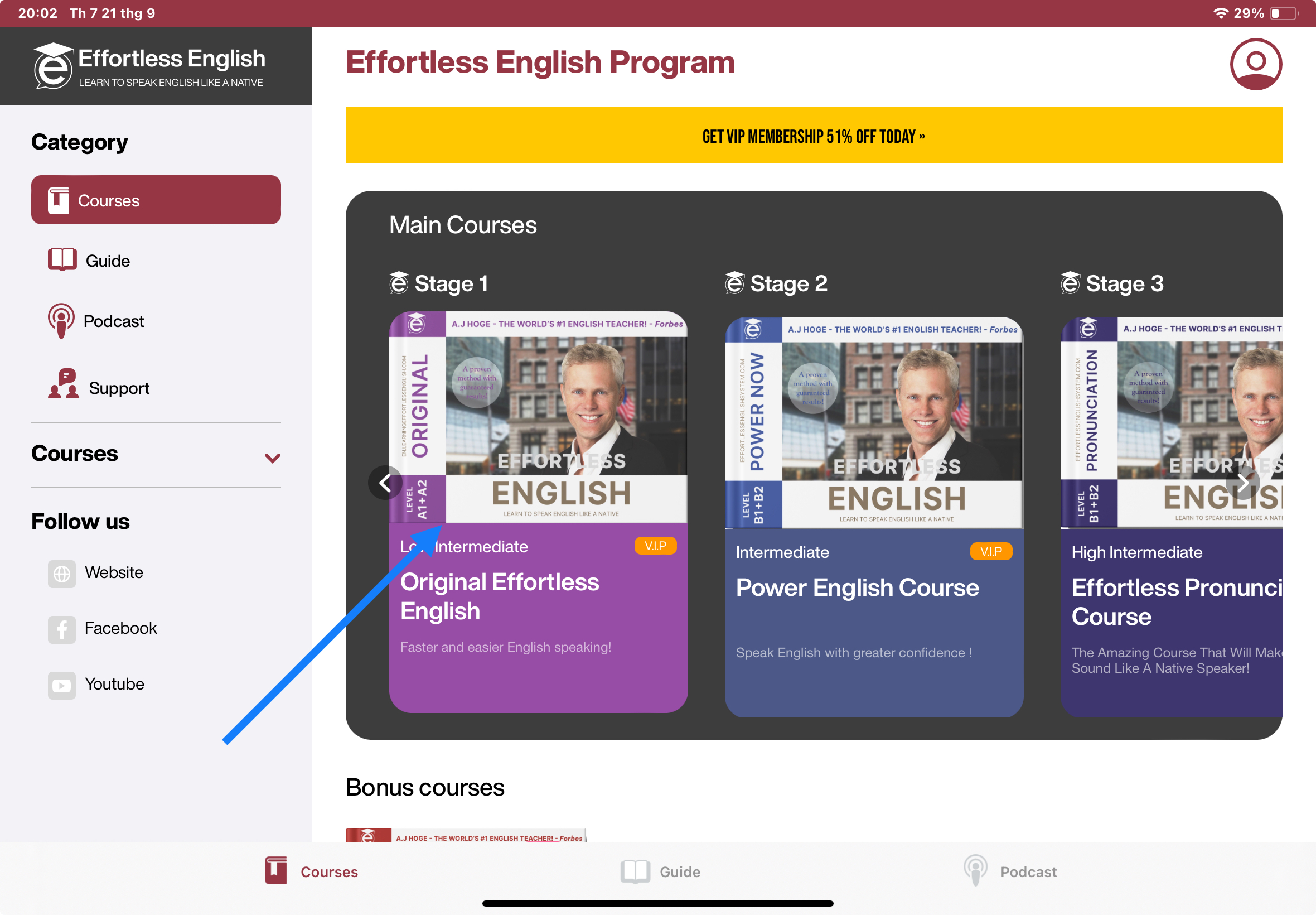Open Support label in sidebar
Viewport: 1316px width, 915px height.
tap(119, 388)
